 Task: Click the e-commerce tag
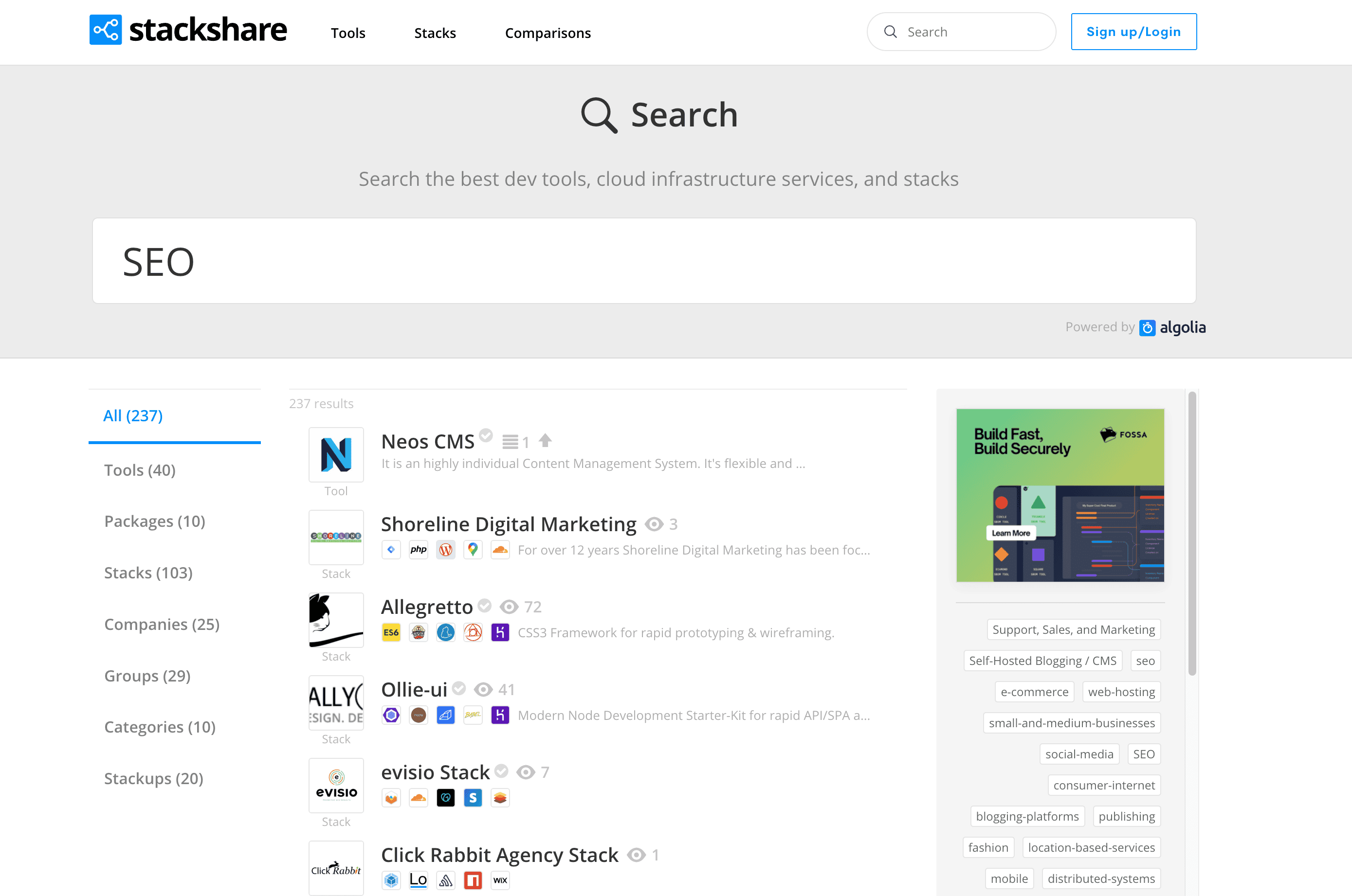click(1034, 692)
